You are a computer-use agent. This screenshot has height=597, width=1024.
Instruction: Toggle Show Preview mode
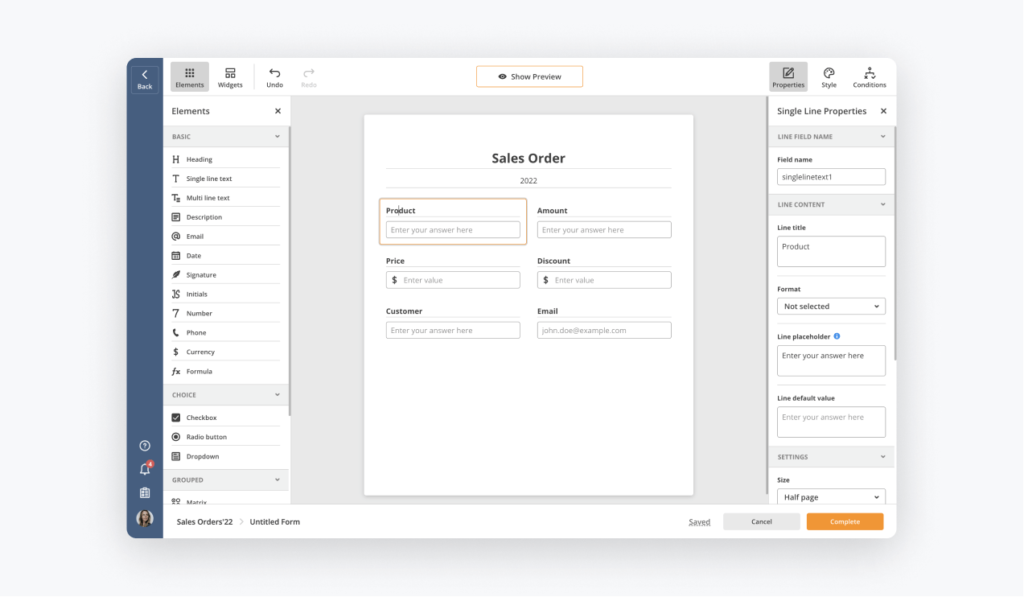pyautogui.click(x=529, y=77)
